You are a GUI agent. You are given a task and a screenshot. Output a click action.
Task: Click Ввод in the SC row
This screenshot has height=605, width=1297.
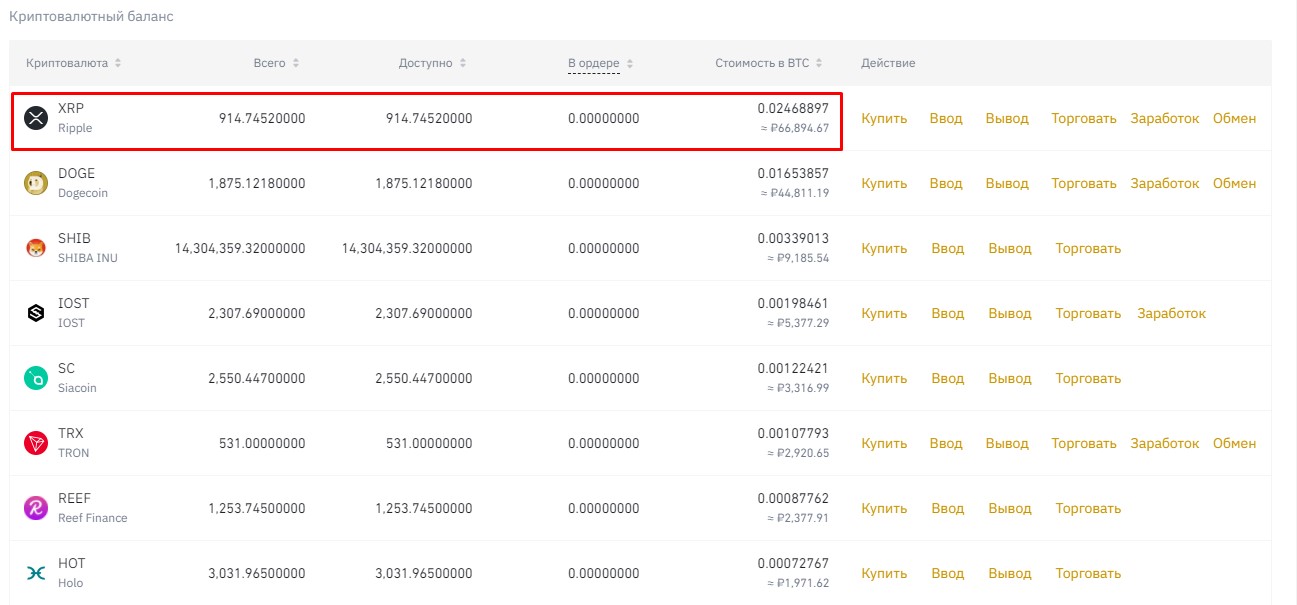(948, 378)
